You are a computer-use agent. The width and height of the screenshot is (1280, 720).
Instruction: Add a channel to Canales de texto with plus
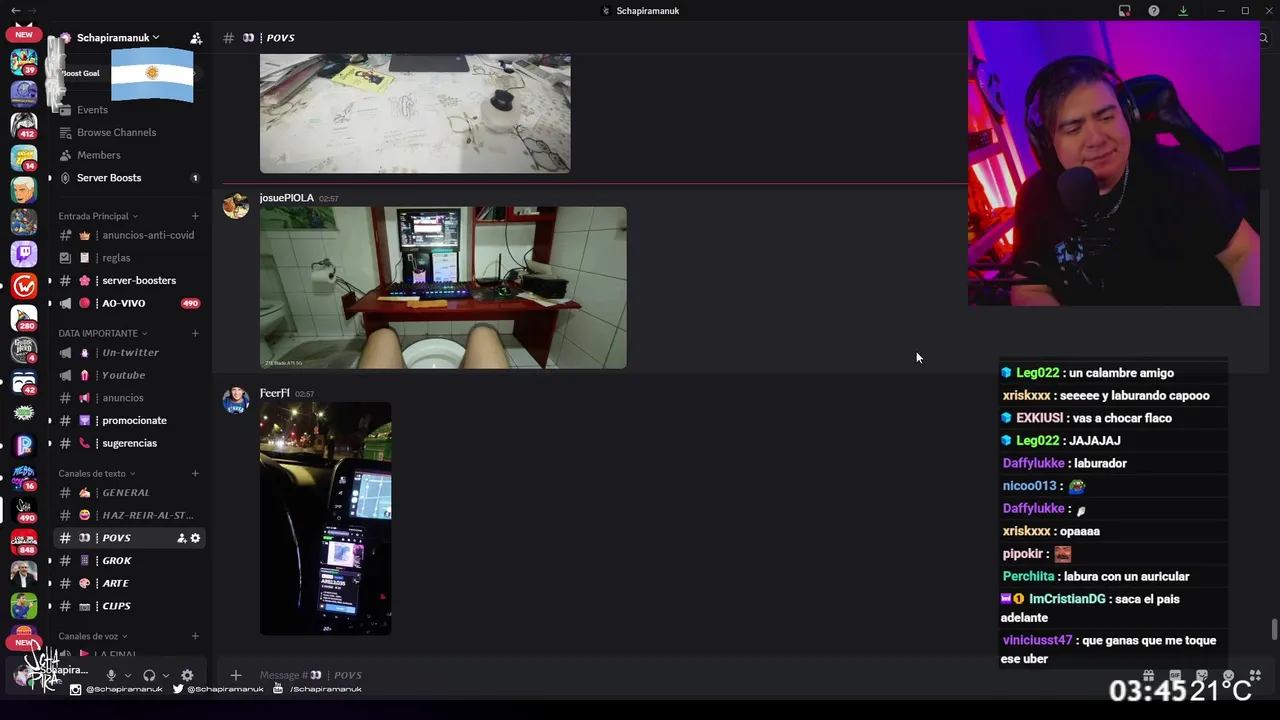(195, 473)
